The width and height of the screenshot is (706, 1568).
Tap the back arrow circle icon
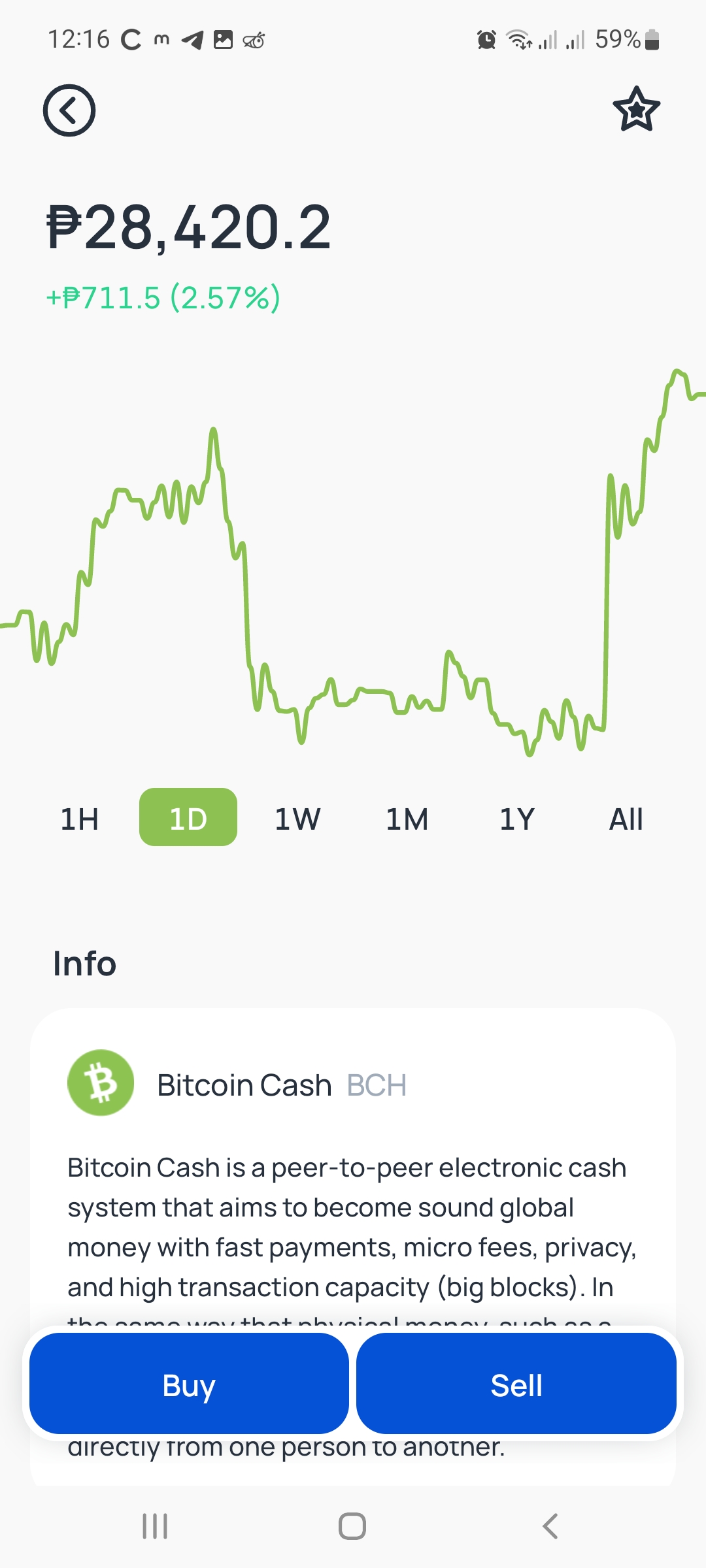(69, 110)
